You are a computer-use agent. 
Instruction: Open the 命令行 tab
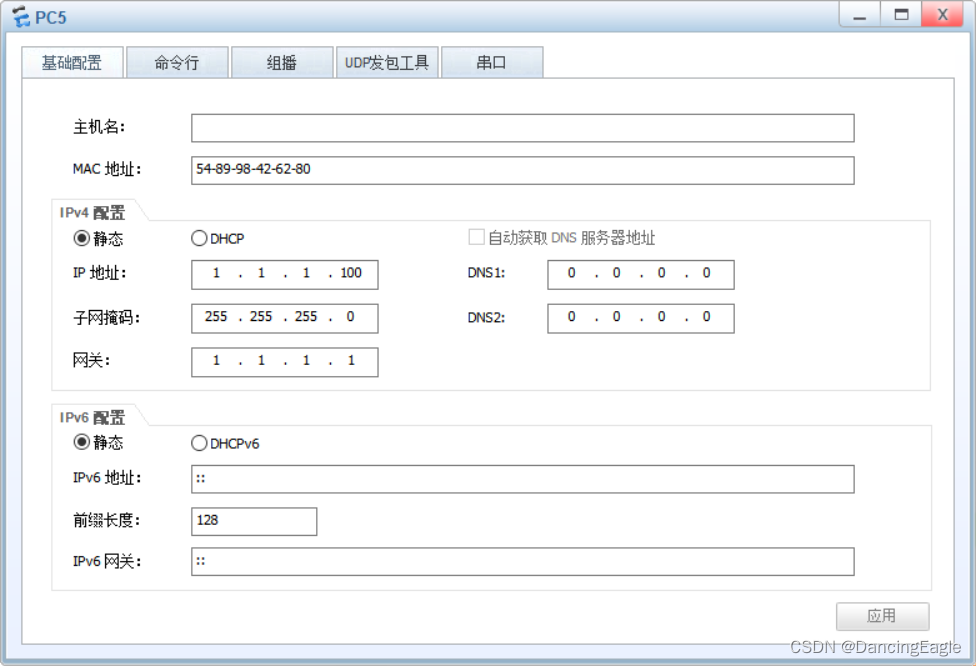[x=177, y=62]
